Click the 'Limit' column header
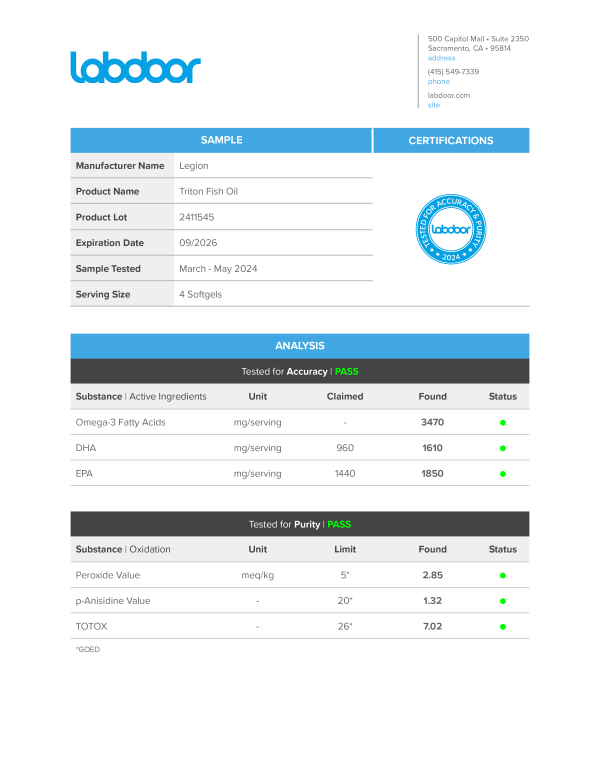The height and width of the screenshot is (776, 600). point(345,549)
